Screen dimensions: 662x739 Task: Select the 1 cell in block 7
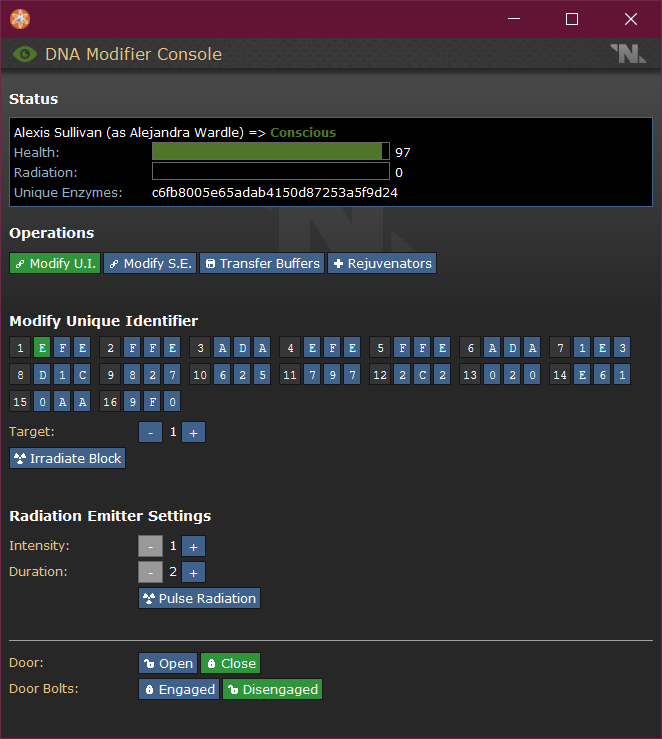pos(582,348)
